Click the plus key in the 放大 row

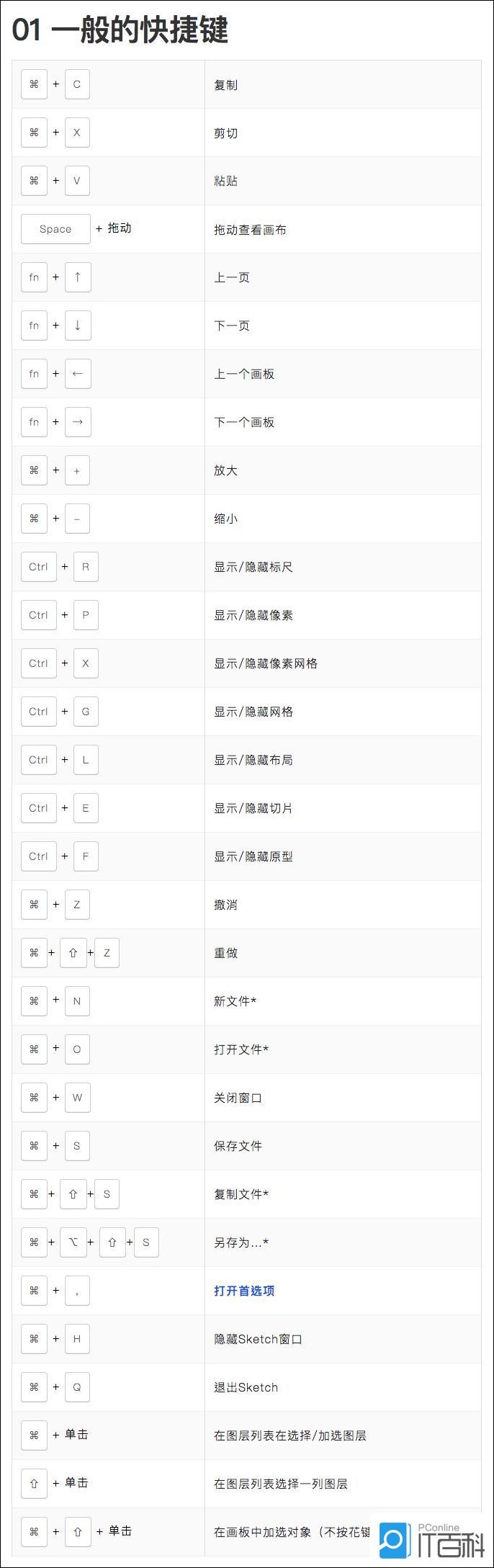click(77, 470)
